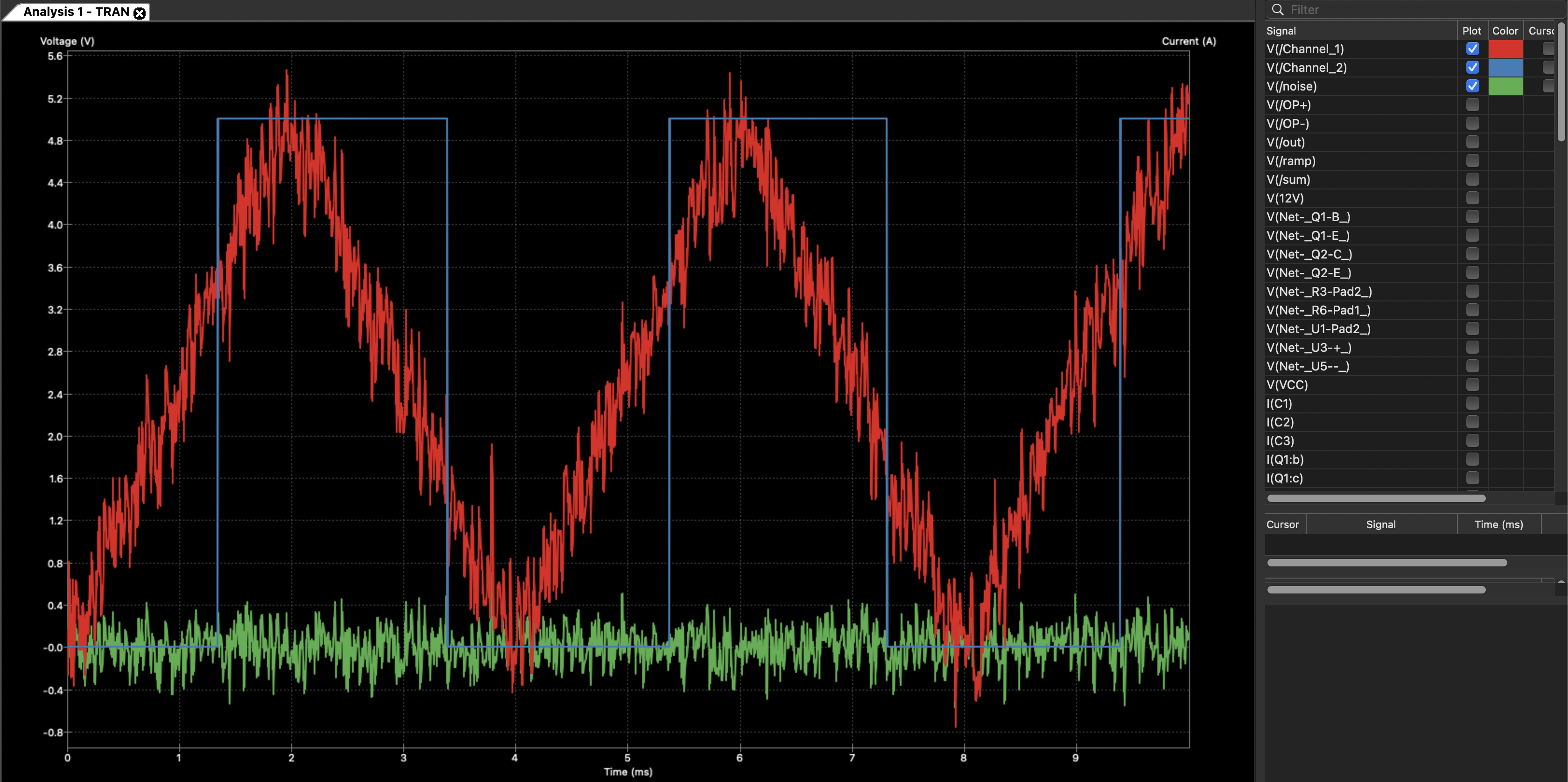
Task: Enable plot checkbox for V(/out)
Action: click(1472, 142)
